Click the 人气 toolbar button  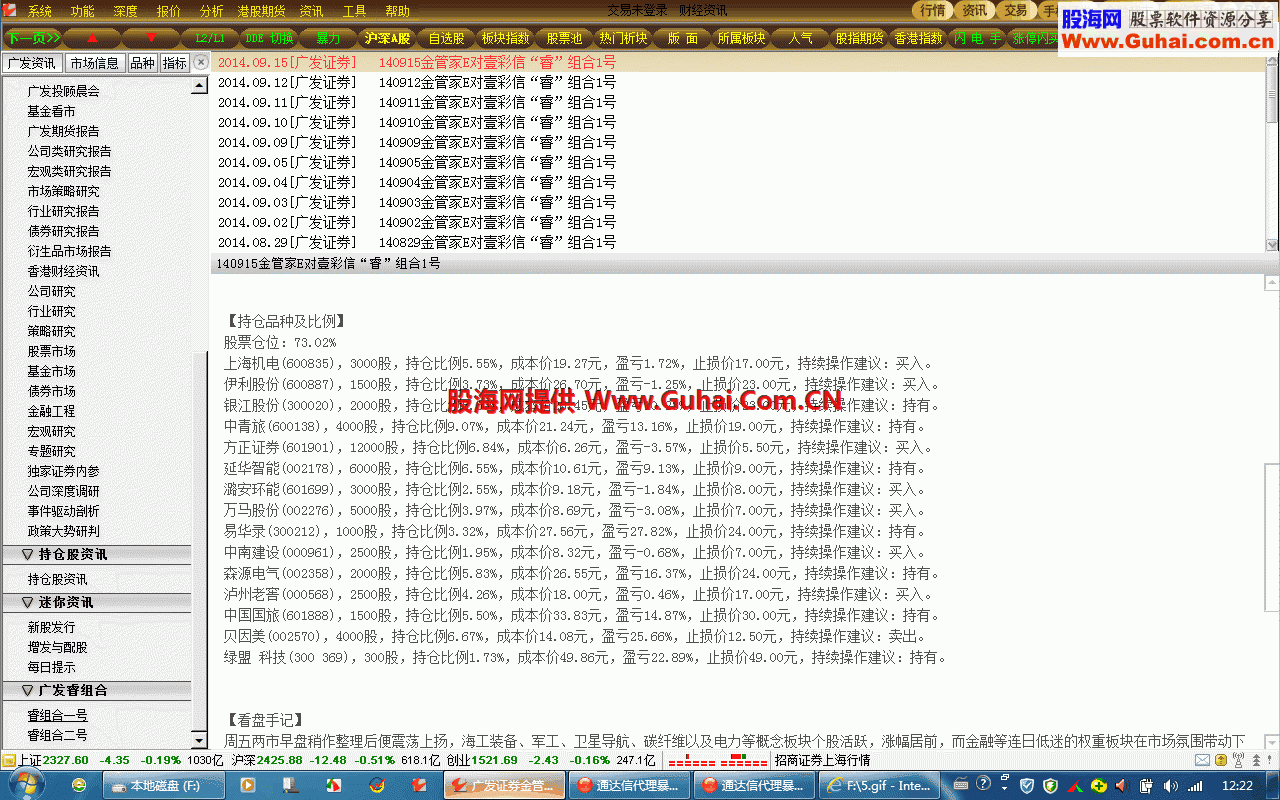tap(800, 38)
